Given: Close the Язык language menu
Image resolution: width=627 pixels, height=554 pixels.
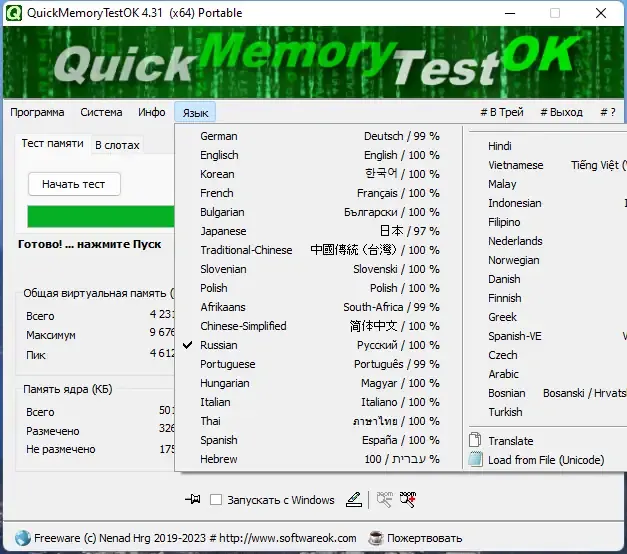Looking at the screenshot, I should pos(195,112).
